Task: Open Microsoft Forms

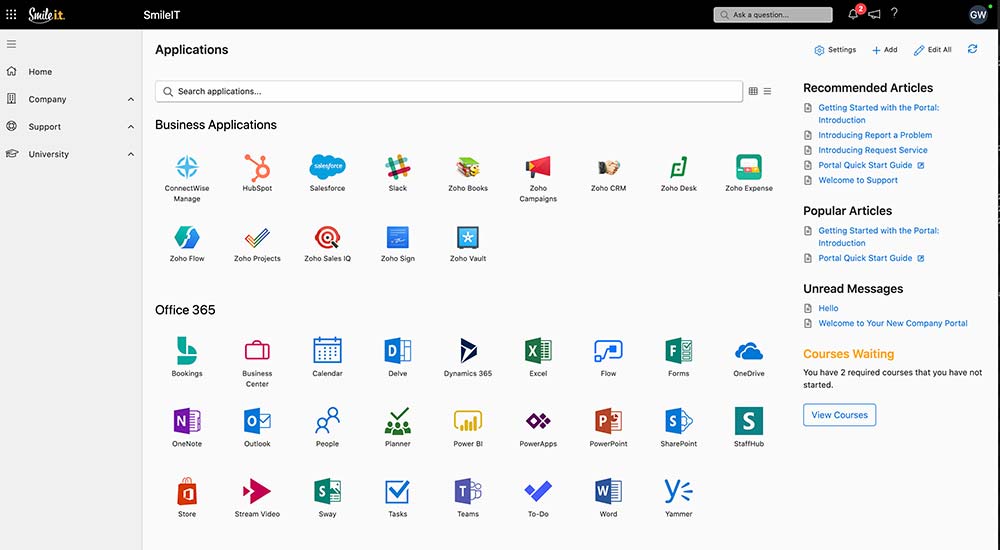Action: click(x=679, y=351)
